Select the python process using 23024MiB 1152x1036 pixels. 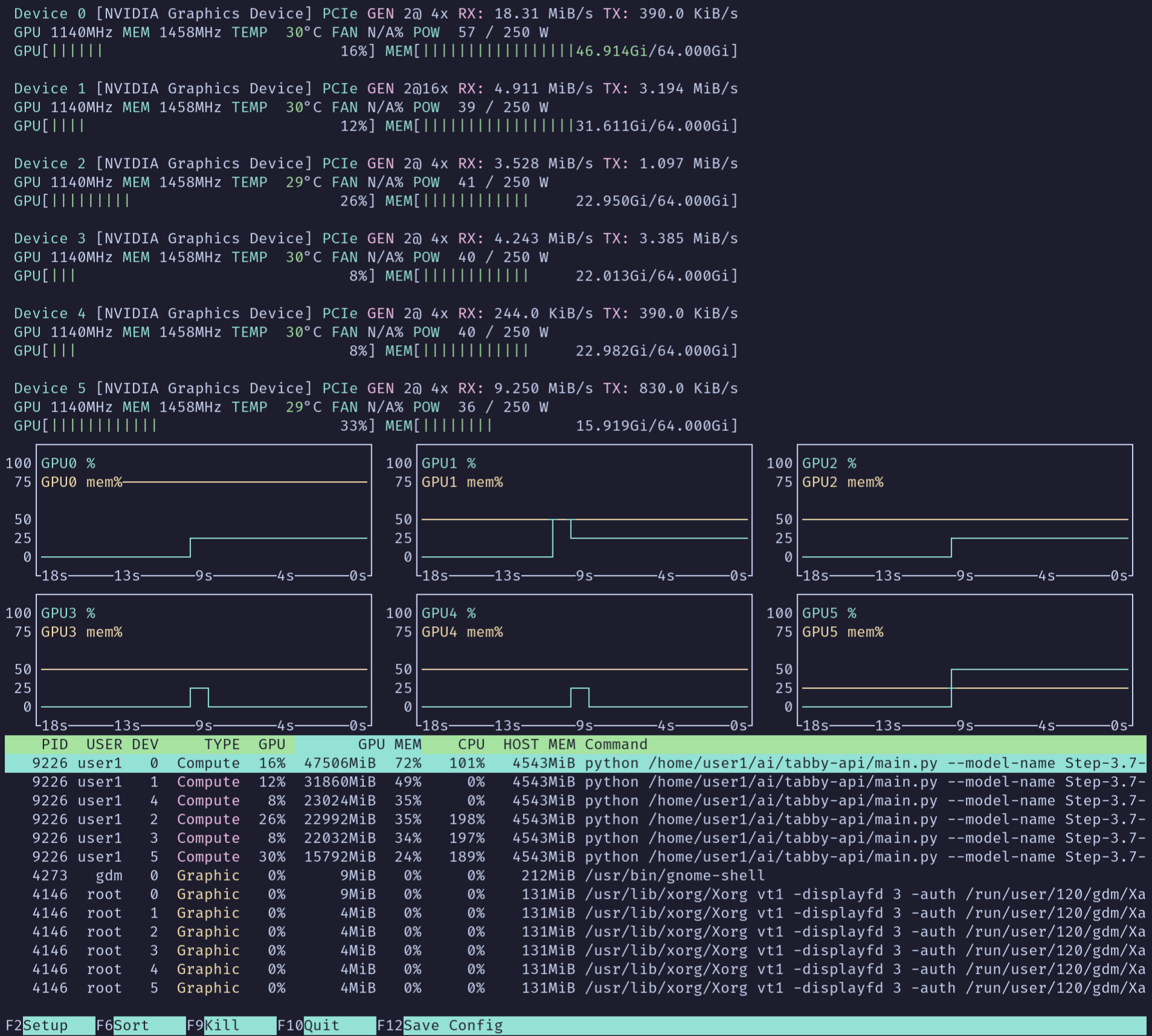[575, 800]
